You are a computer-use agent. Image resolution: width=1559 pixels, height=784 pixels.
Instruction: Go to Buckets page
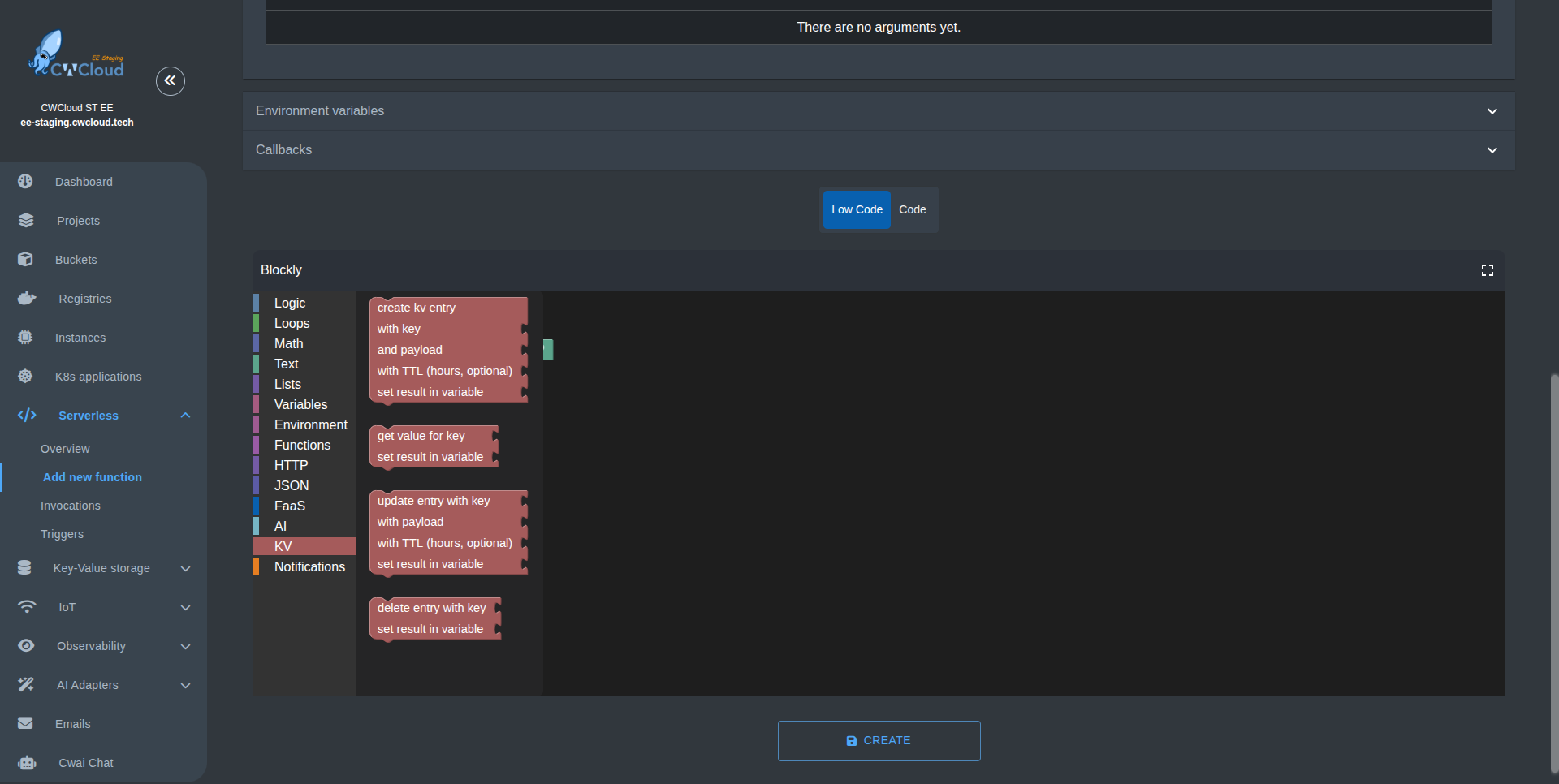point(76,260)
